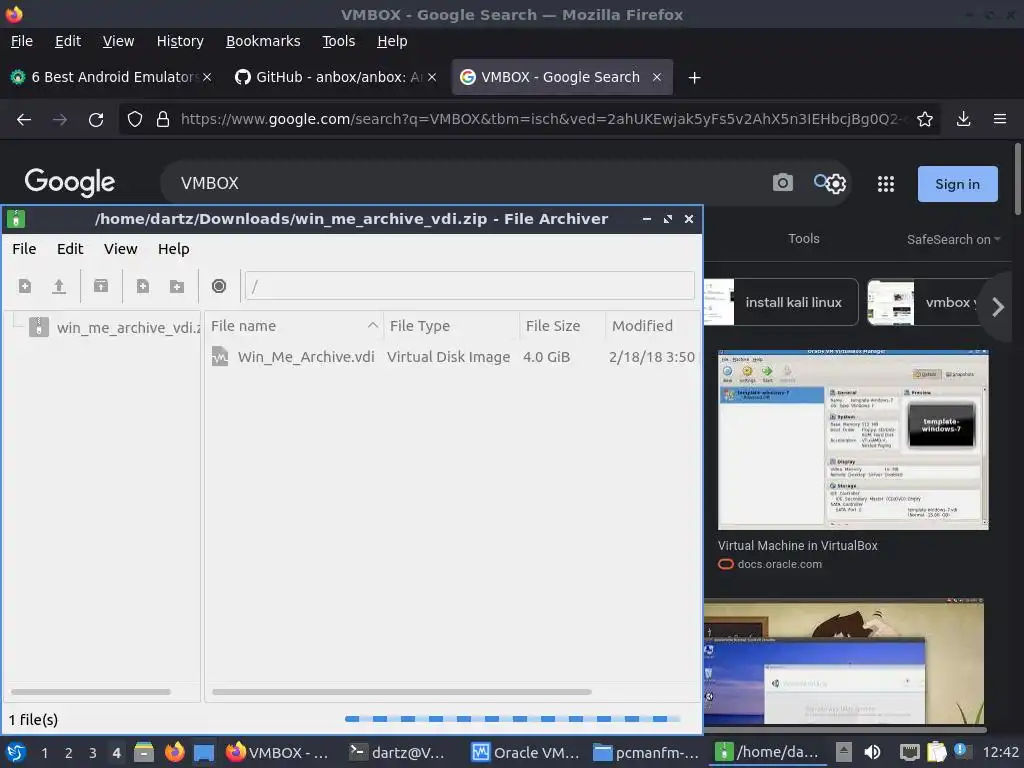Image resolution: width=1024 pixels, height=768 pixels.
Task: Sort by the Modified column header
Action: 652,325
